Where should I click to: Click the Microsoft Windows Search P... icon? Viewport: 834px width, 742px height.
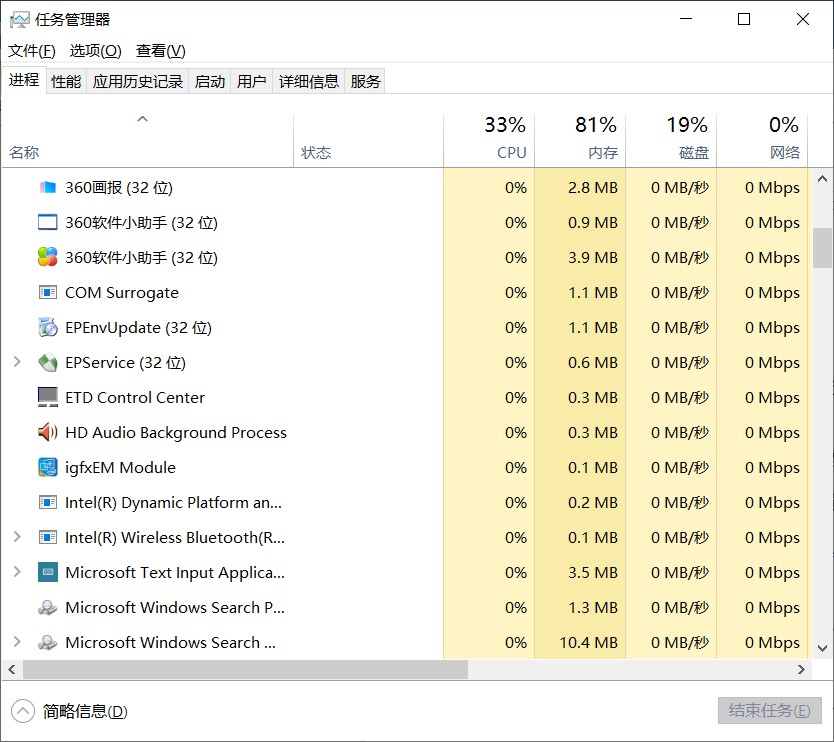pos(48,607)
